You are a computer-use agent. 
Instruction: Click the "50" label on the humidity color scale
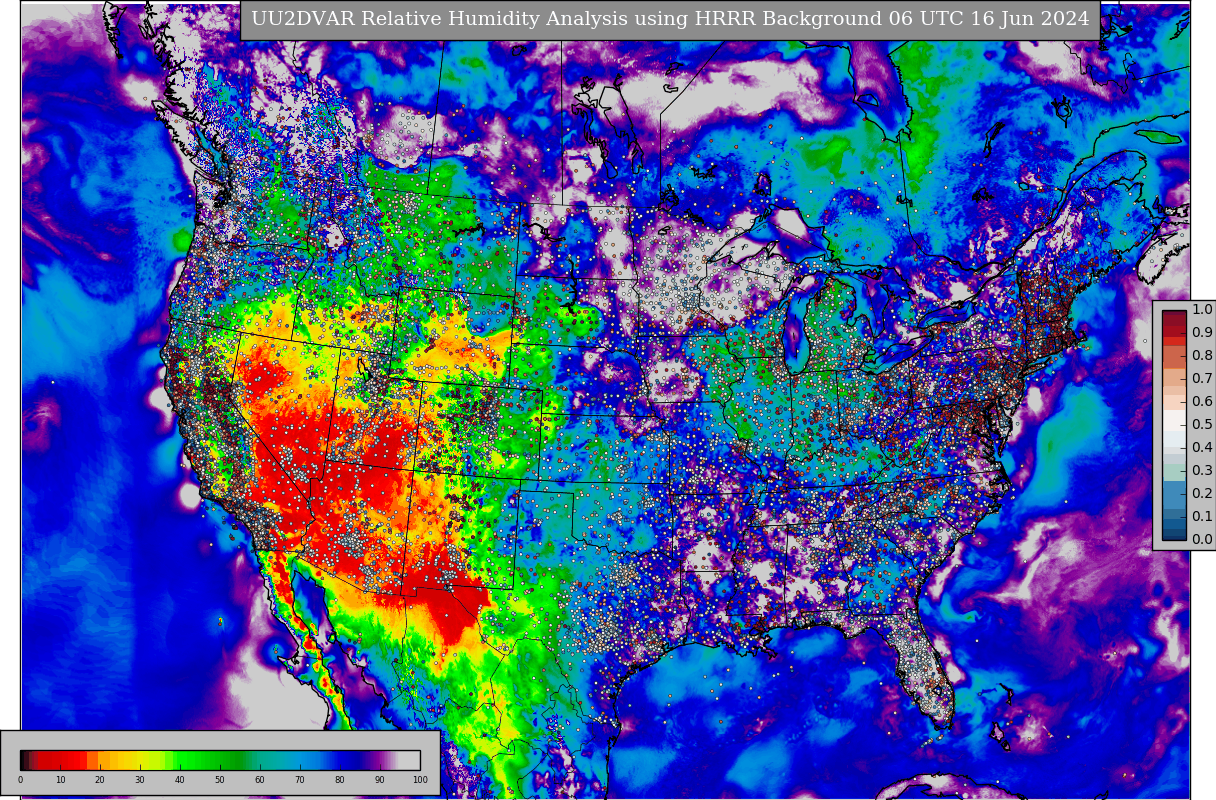[220, 779]
